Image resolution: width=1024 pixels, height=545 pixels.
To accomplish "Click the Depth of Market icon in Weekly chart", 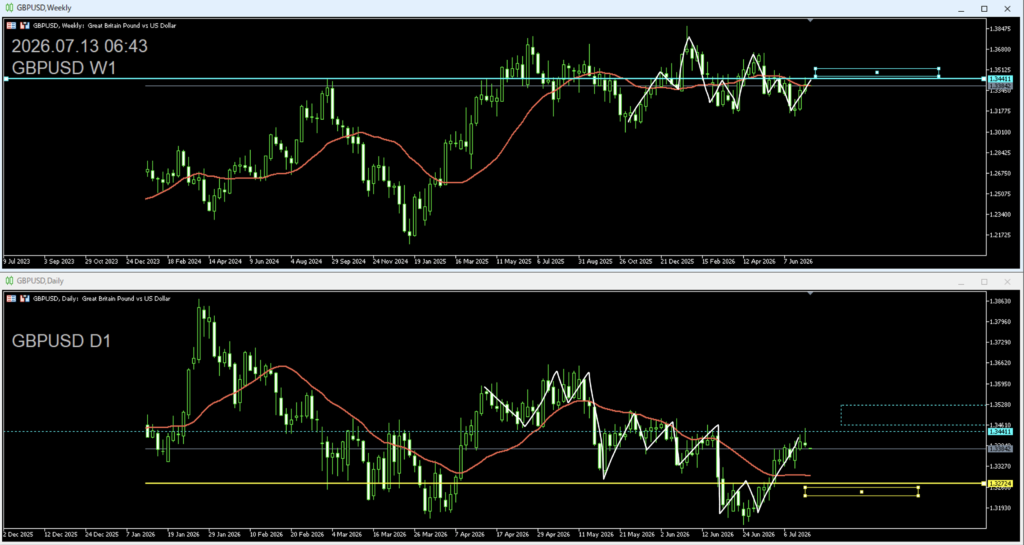I will coord(12,25).
